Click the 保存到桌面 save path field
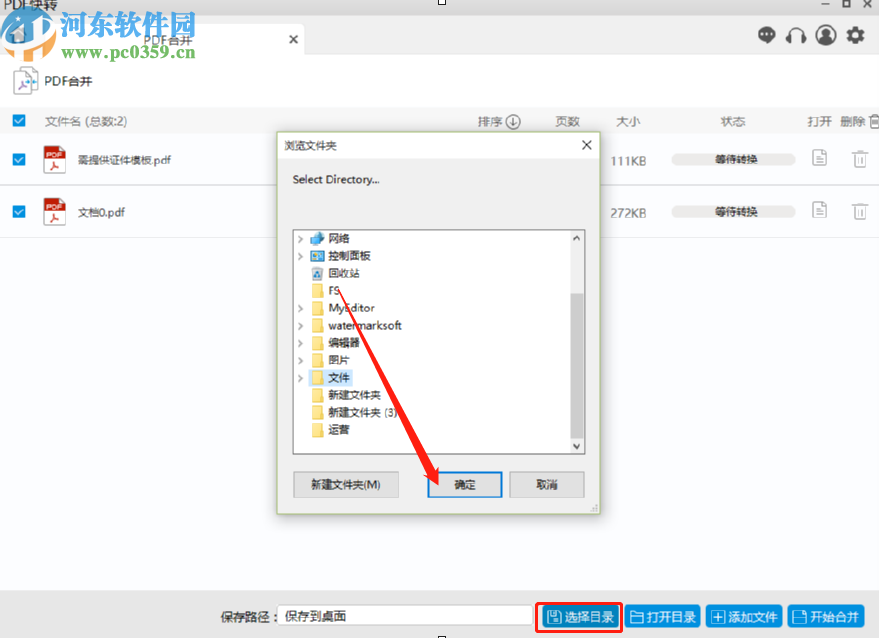This screenshot has height=638, width=879. 400,616
